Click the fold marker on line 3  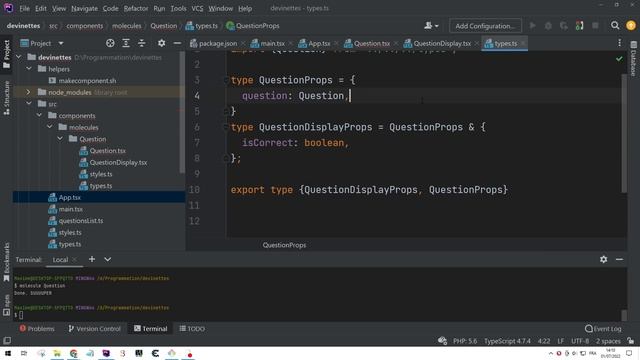coord(226,80)
